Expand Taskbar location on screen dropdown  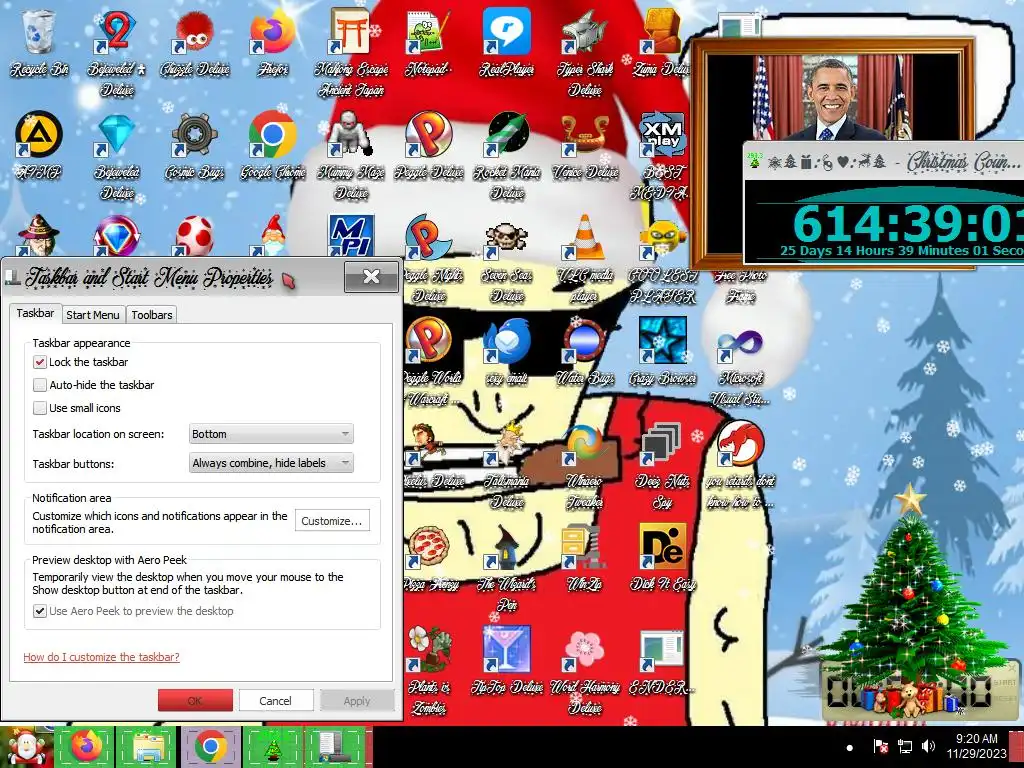pyautogui.click(x=271, y=434)
